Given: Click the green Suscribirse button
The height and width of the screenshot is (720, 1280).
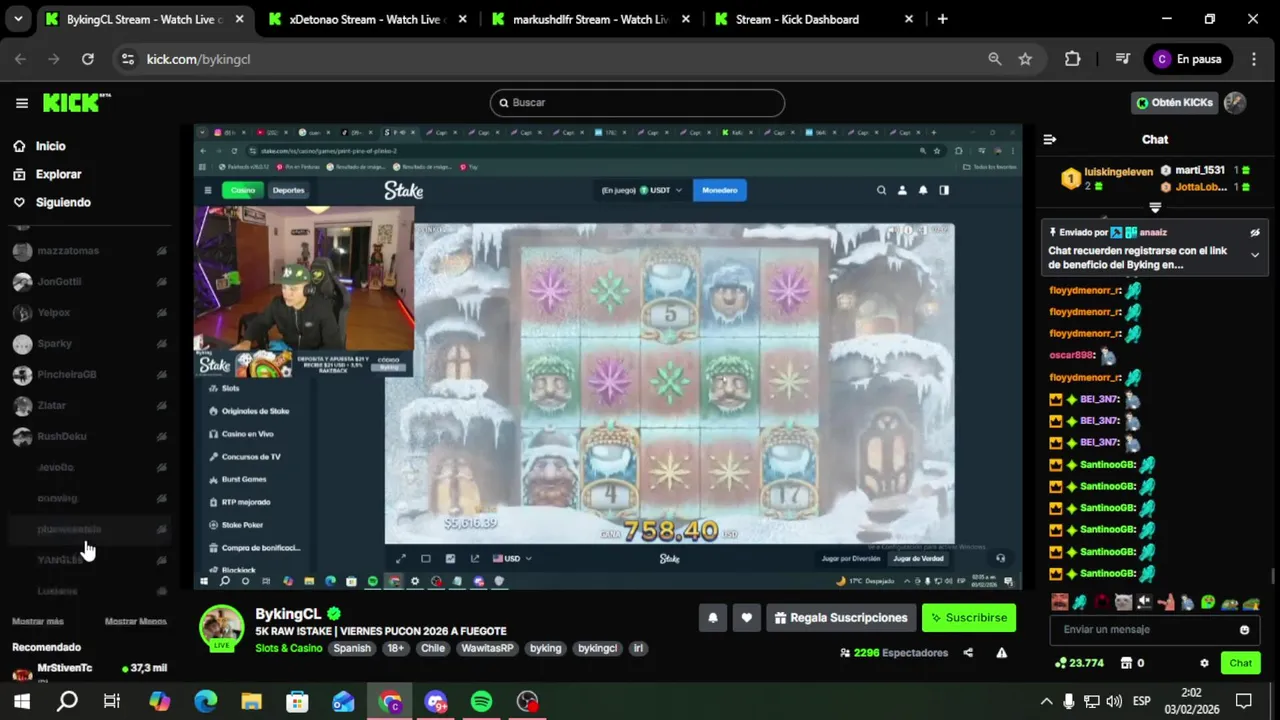Looking at the screenshot, I should 969,618.
